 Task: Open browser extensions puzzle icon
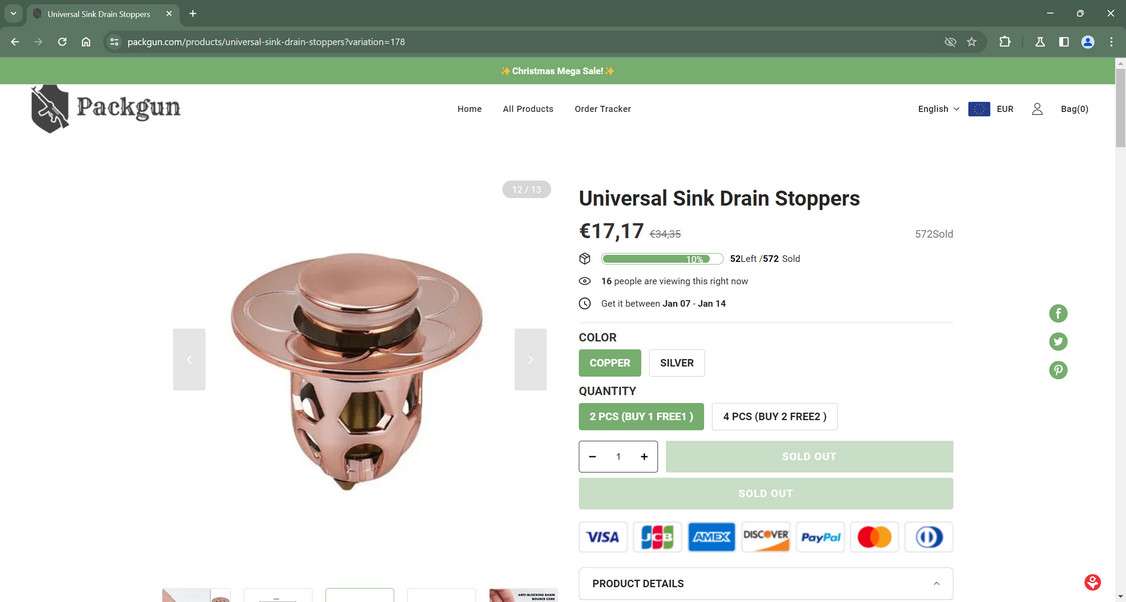point(1005,42)
